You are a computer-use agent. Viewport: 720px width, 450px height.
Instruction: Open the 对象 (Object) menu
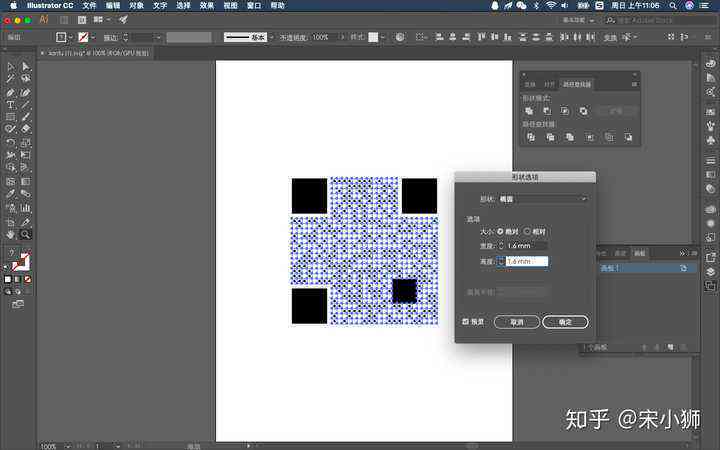point(136,6)
